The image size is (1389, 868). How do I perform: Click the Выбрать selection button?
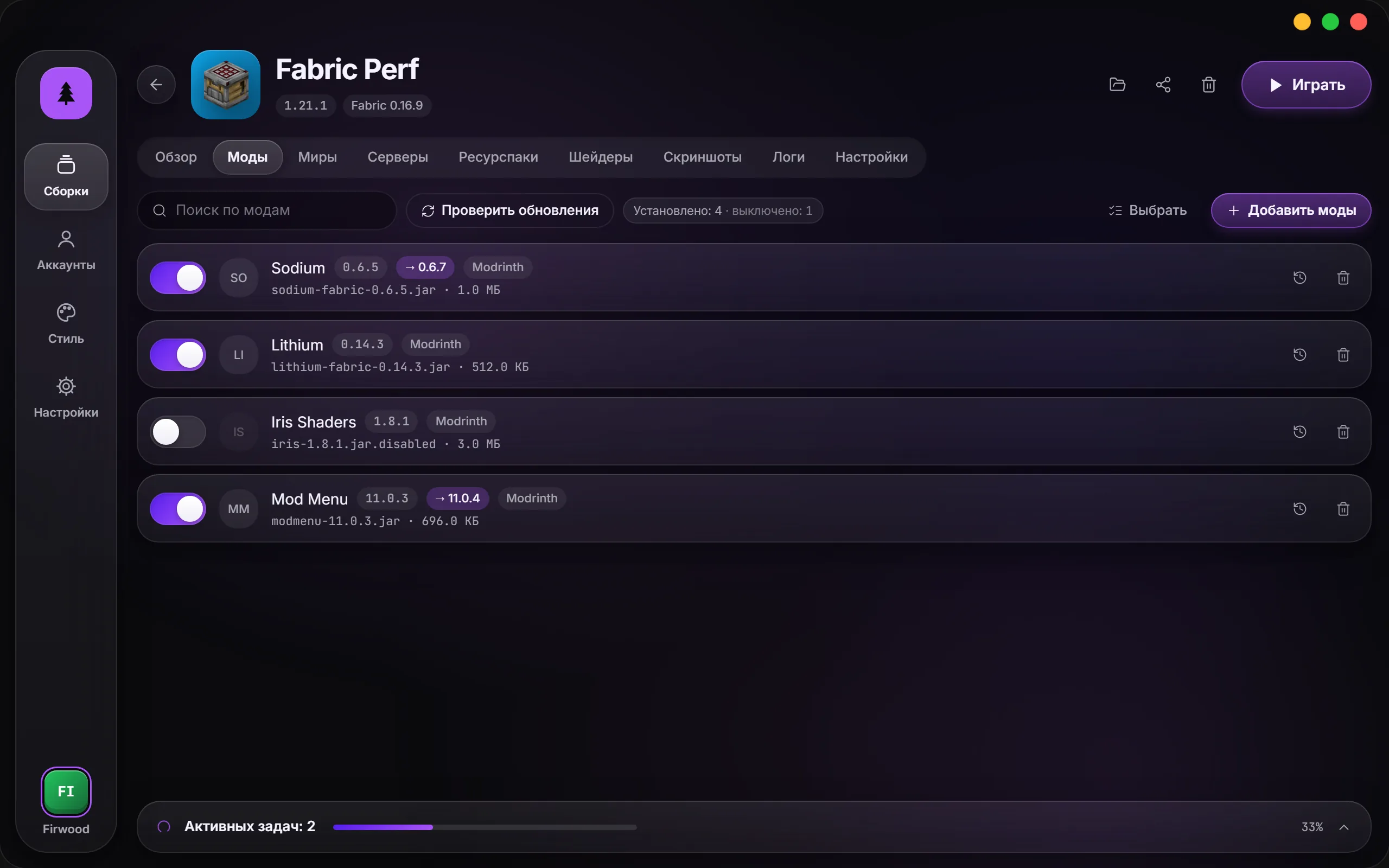click(x=1147, y=210)
